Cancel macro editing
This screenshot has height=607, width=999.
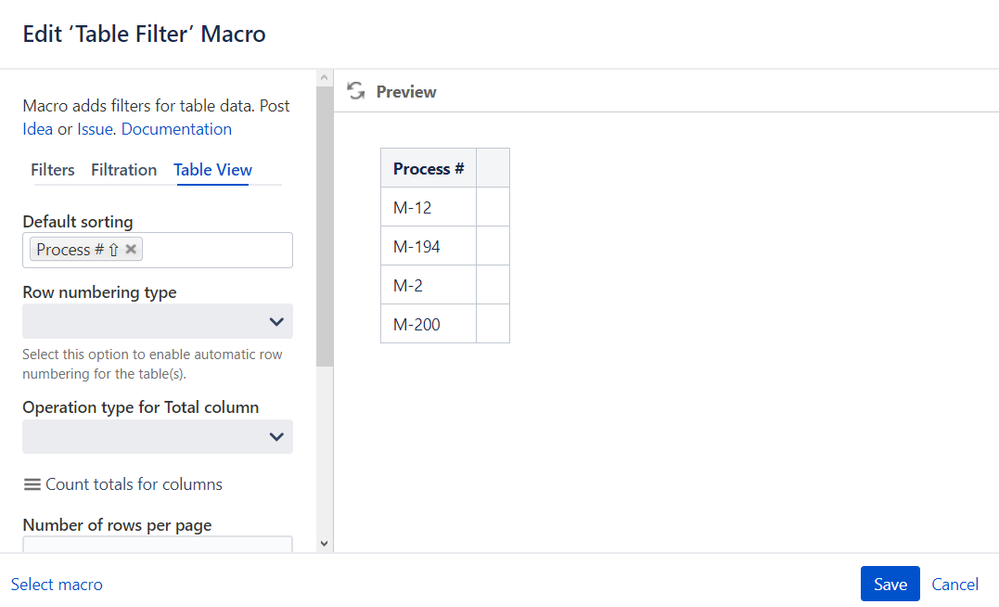click(x=954, y=584)
